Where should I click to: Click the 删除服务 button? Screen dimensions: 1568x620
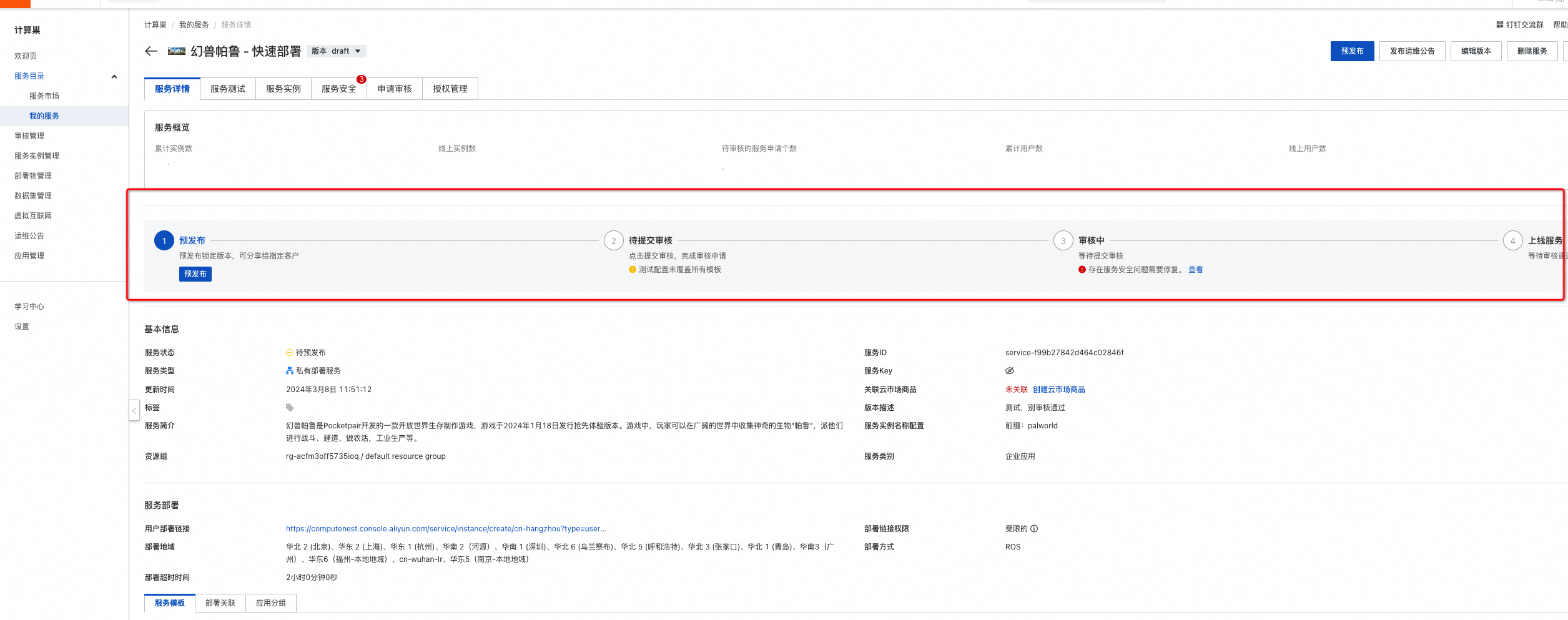click(x=1532, y=51)
